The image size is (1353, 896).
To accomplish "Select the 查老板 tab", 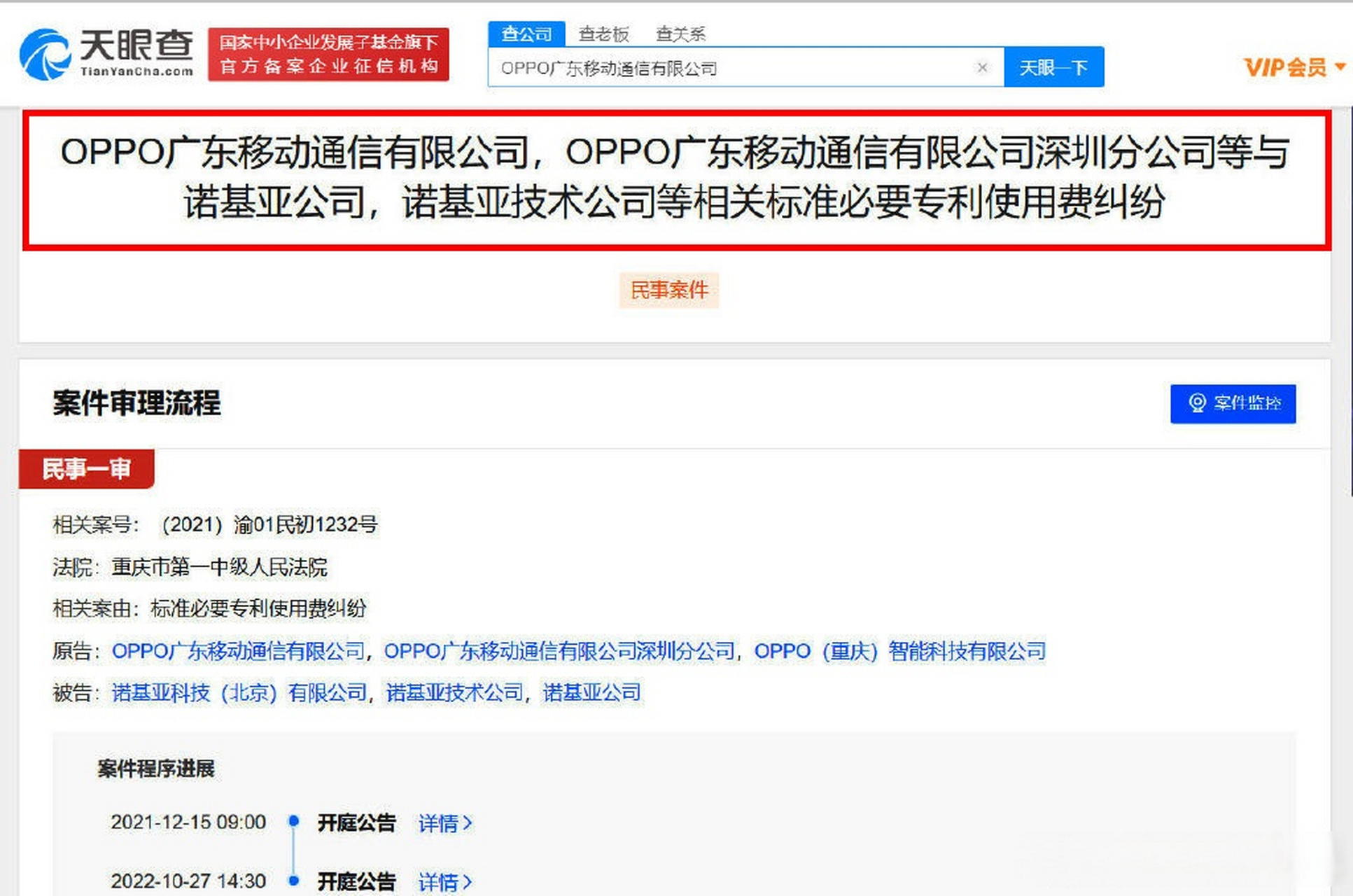I will (x=603, y=34).
